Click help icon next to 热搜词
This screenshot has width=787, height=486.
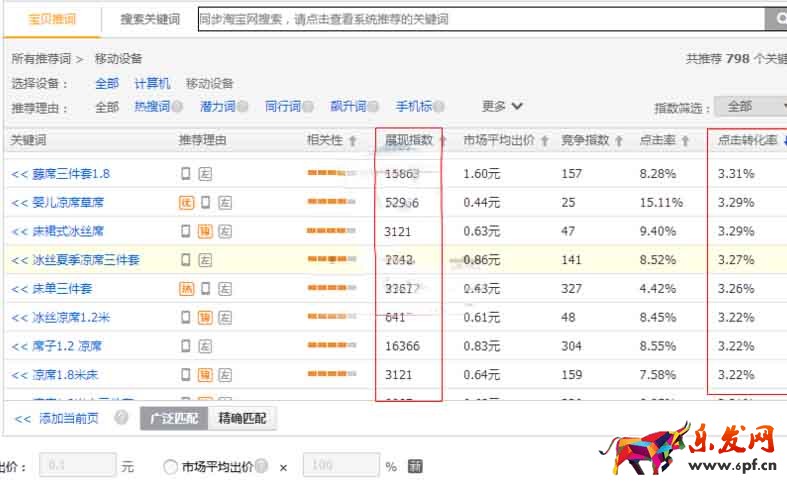[177, 107]
